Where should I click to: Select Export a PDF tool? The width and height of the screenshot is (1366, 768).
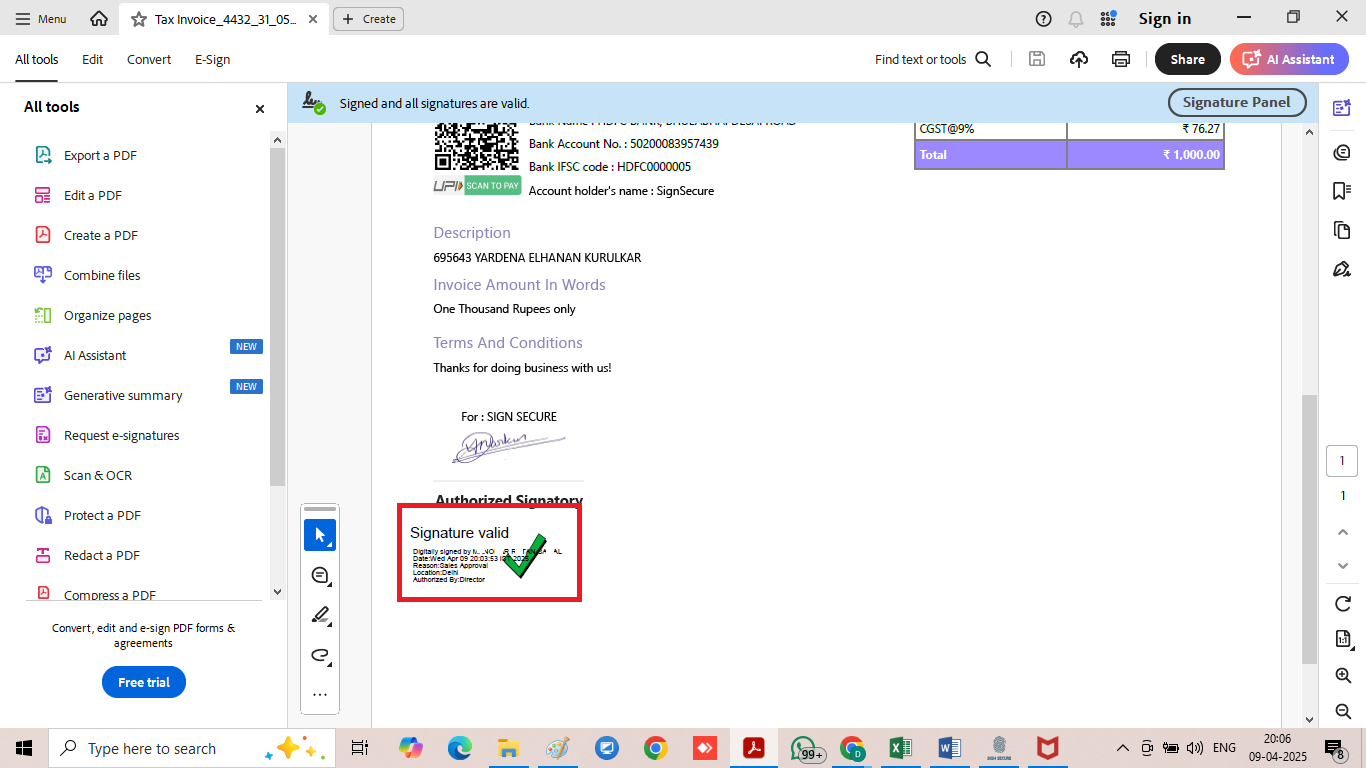(x=100, y=155)
